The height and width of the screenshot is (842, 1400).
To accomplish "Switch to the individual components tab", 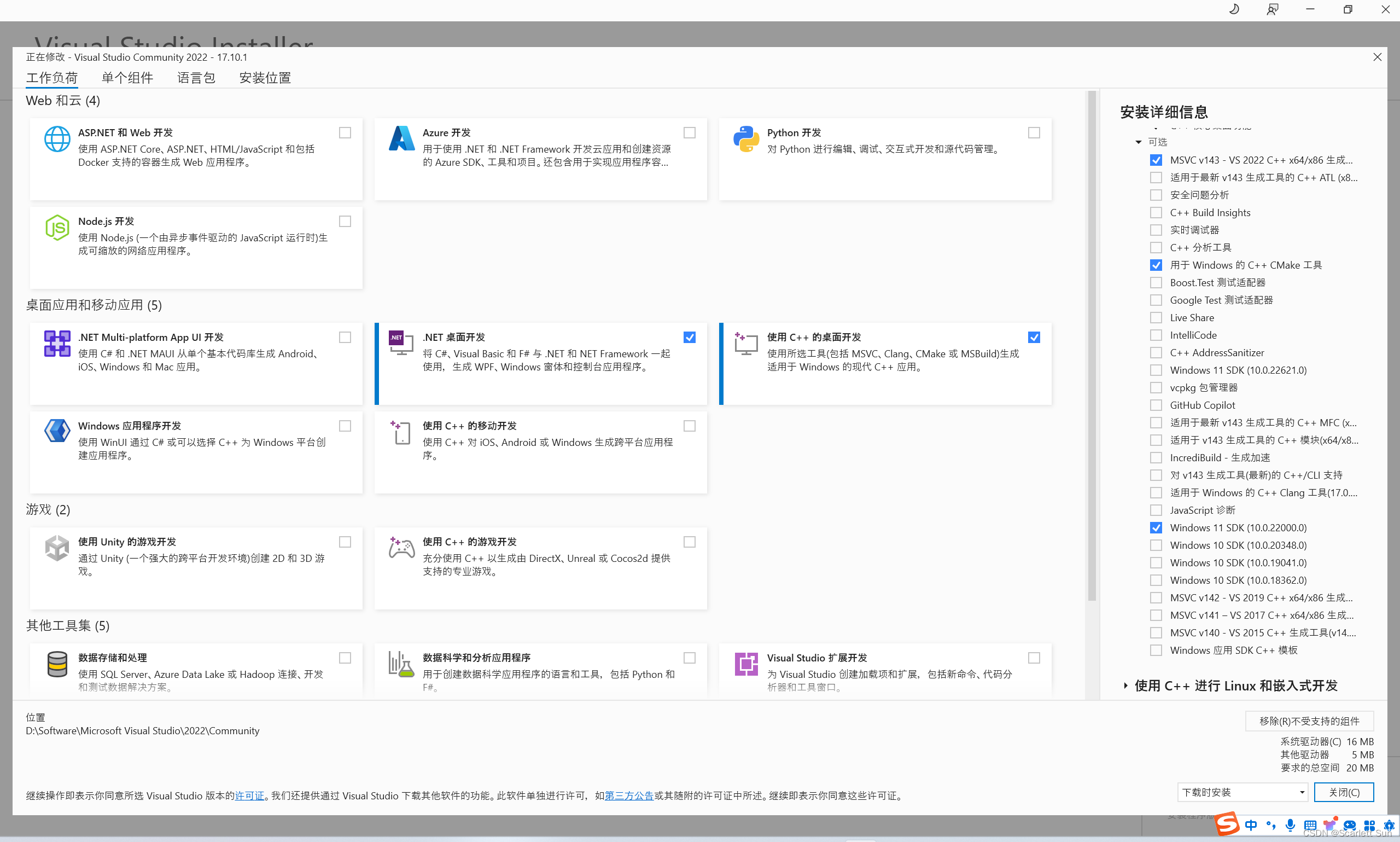I will click(127, 78).
